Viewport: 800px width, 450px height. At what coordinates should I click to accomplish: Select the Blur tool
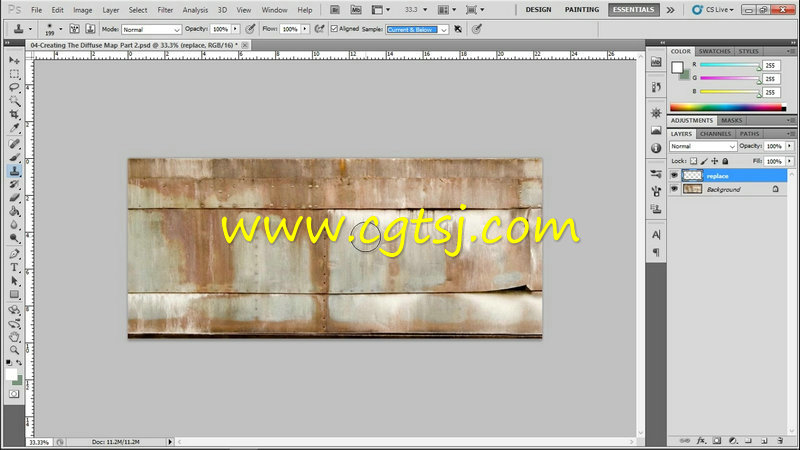point(14,225)
